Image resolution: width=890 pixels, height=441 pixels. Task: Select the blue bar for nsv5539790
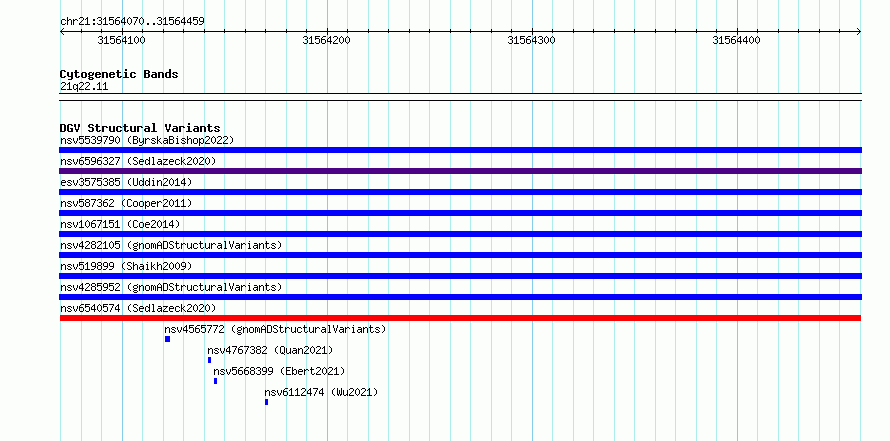[x=460, y=150]
